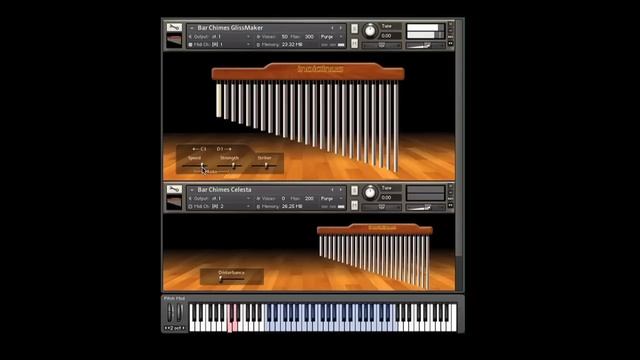Minimize Celesta instrument view

tap(451, 192)
